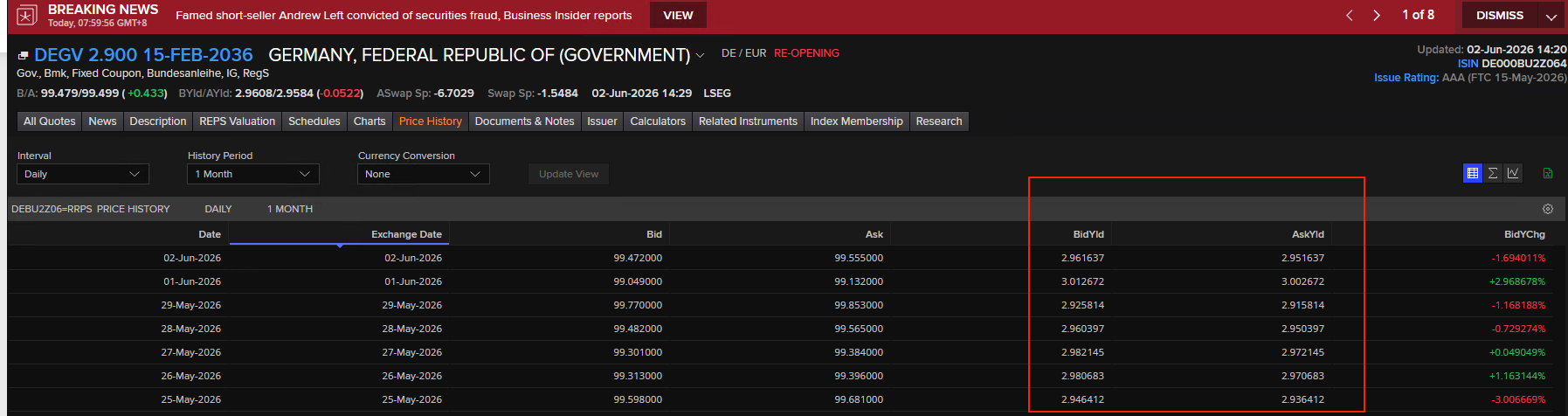Click the ISIN DE000BU2Z064 text
Viewport: 1568px width, 416px height.
point(1512,64)
